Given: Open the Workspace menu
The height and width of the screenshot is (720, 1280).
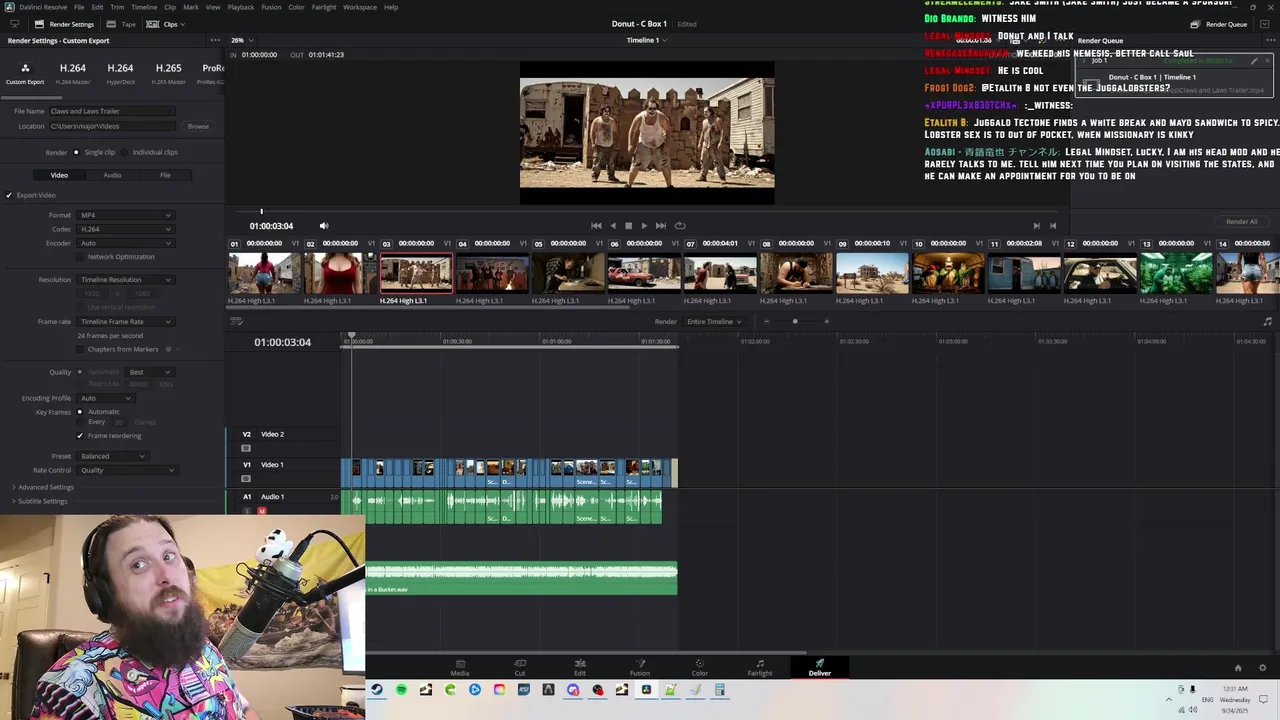Looking at the screenshot, I should (360, 7).
